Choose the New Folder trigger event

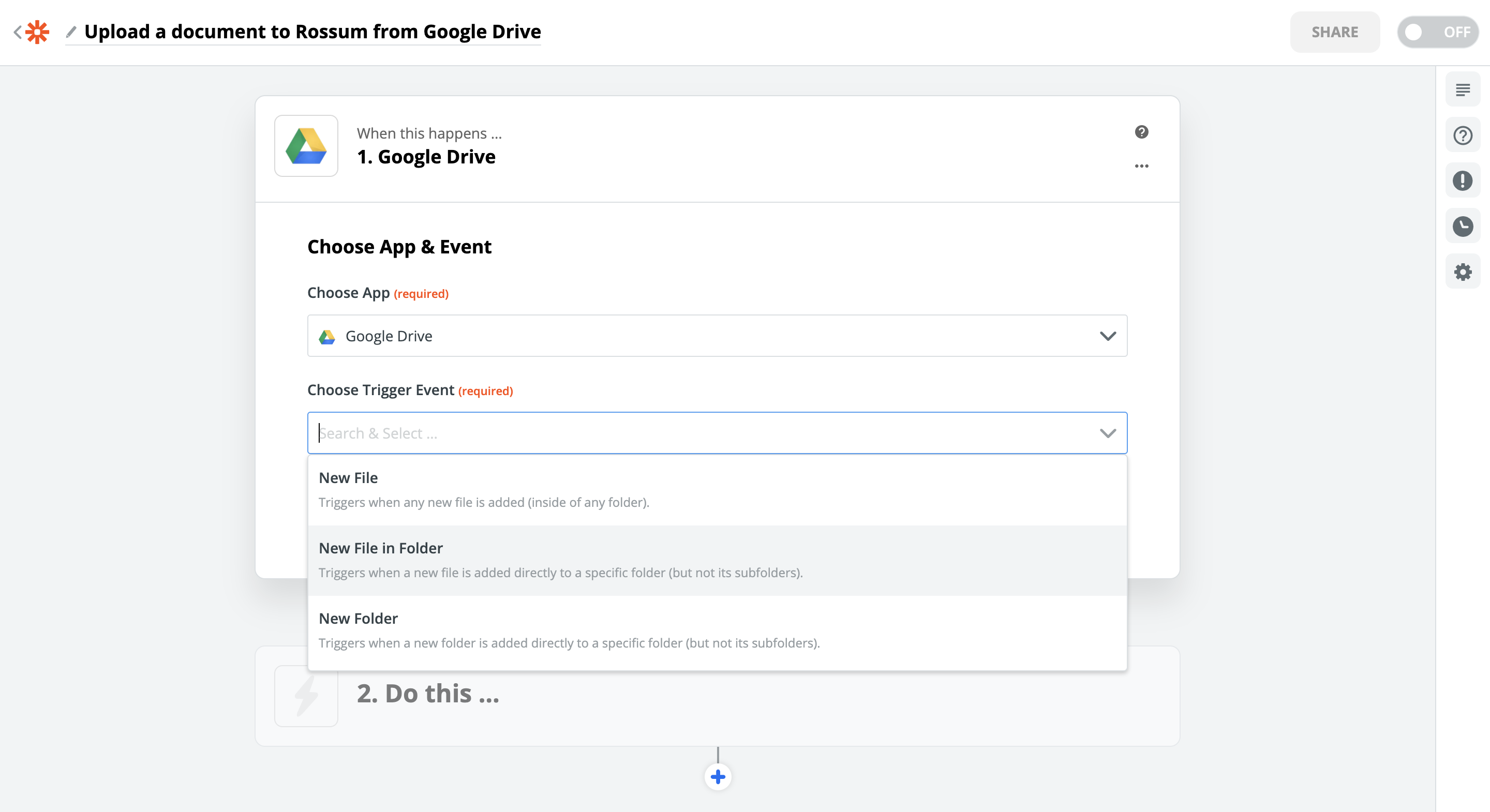(717, 630)
